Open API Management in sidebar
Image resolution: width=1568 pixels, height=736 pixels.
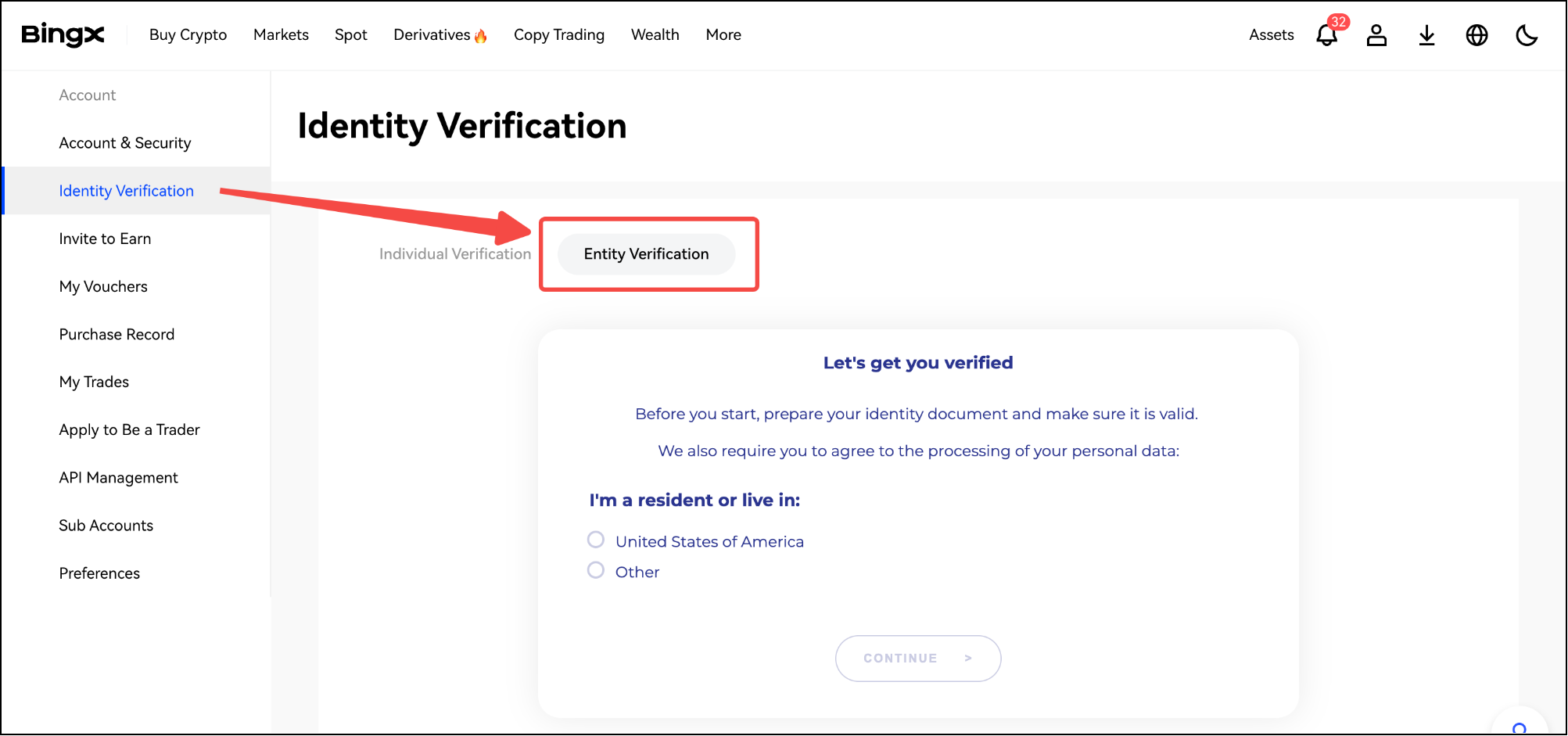[x=119, y=478]
